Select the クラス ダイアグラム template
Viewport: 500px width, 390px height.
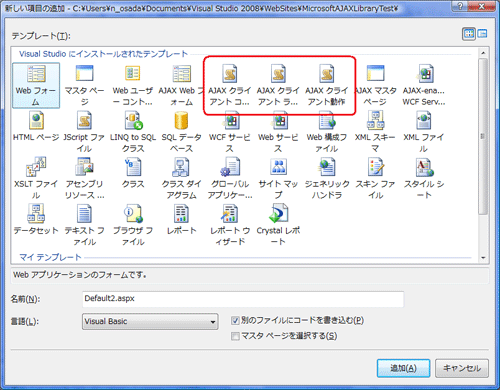(181, 179)
